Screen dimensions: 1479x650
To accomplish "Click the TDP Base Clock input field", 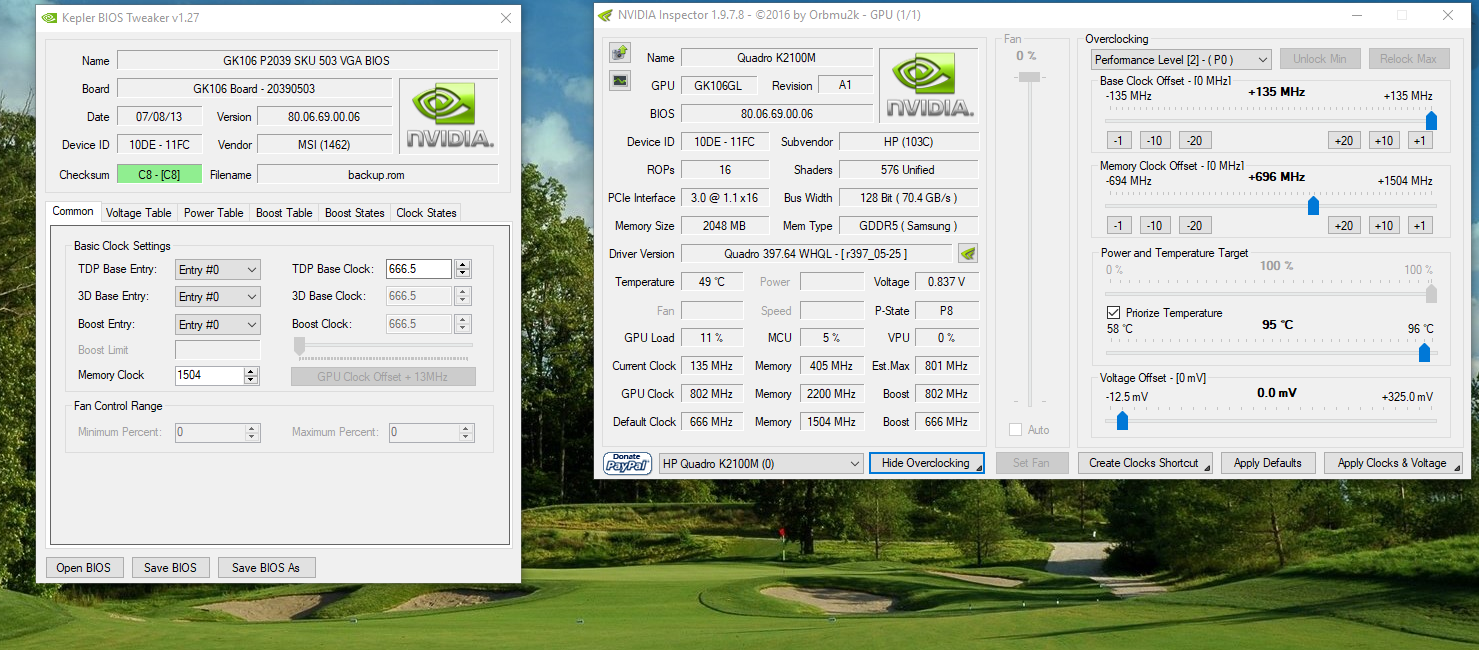I will click(419, 269).
